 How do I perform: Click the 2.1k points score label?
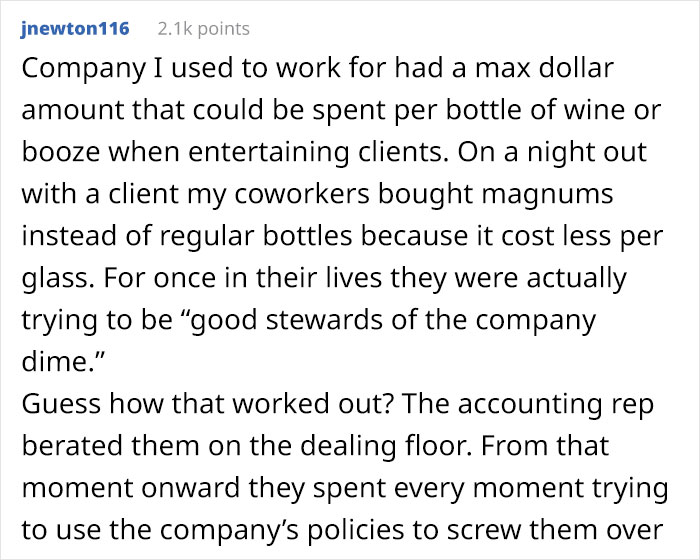(204, 29)
